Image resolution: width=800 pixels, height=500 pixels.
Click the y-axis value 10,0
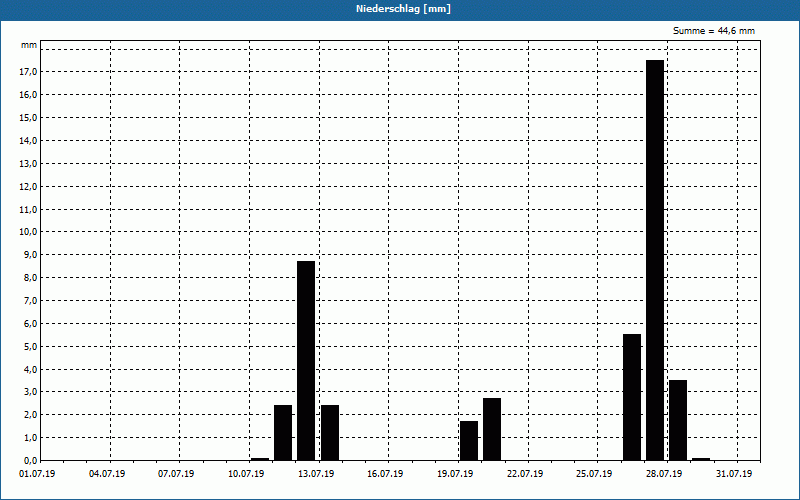tap(28, 232)
